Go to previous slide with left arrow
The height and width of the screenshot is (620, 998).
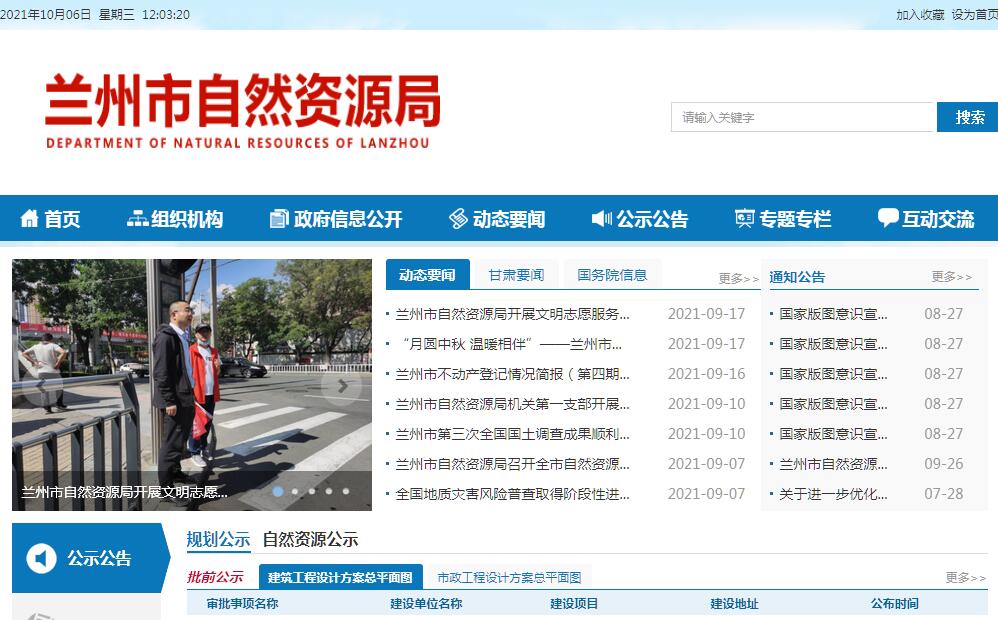point(42,386)
